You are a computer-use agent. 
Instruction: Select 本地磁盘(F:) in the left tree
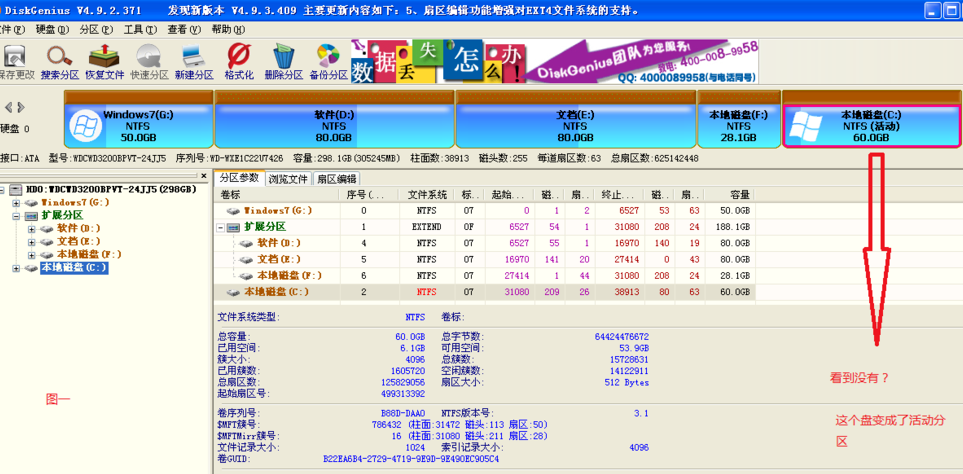tap(90, 255)
